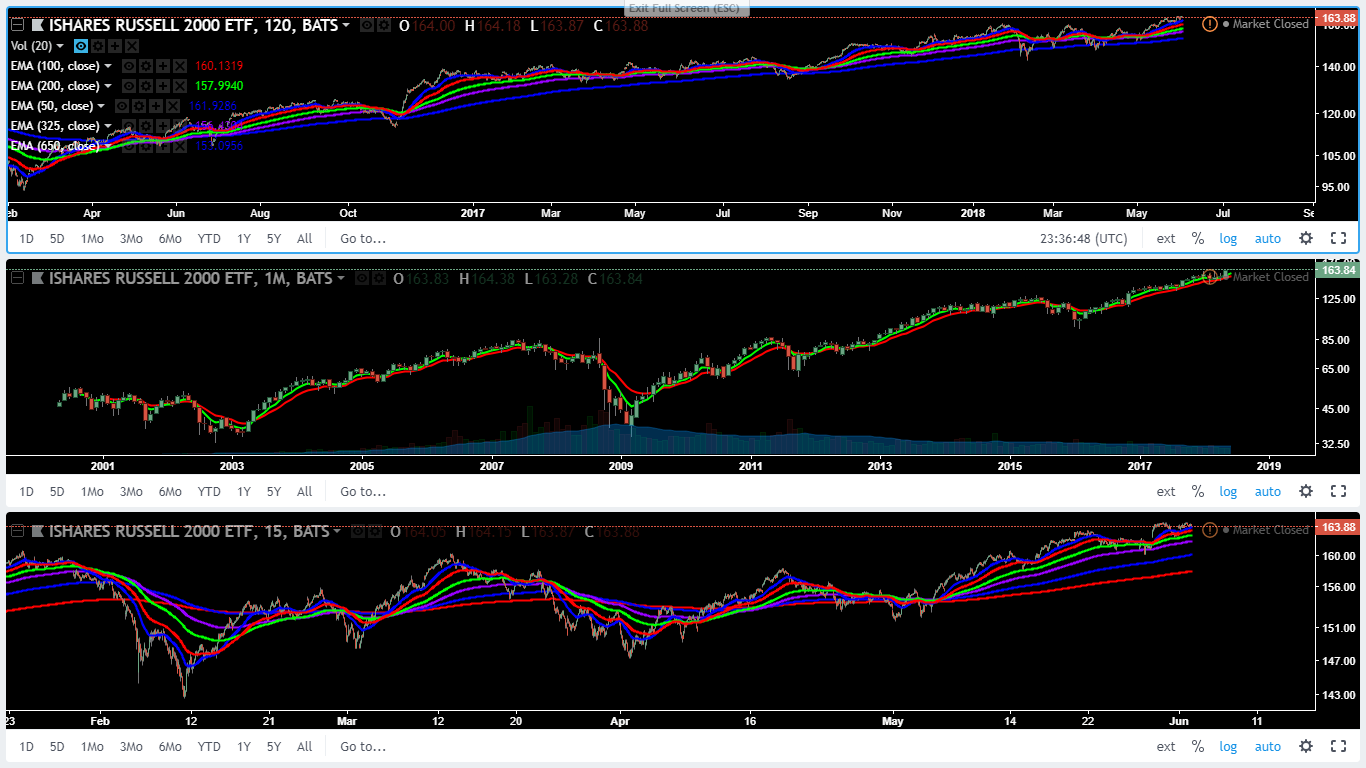Click Go to... below the 1M chart
Screen dimensions: 1366x768
click(363, 491)
